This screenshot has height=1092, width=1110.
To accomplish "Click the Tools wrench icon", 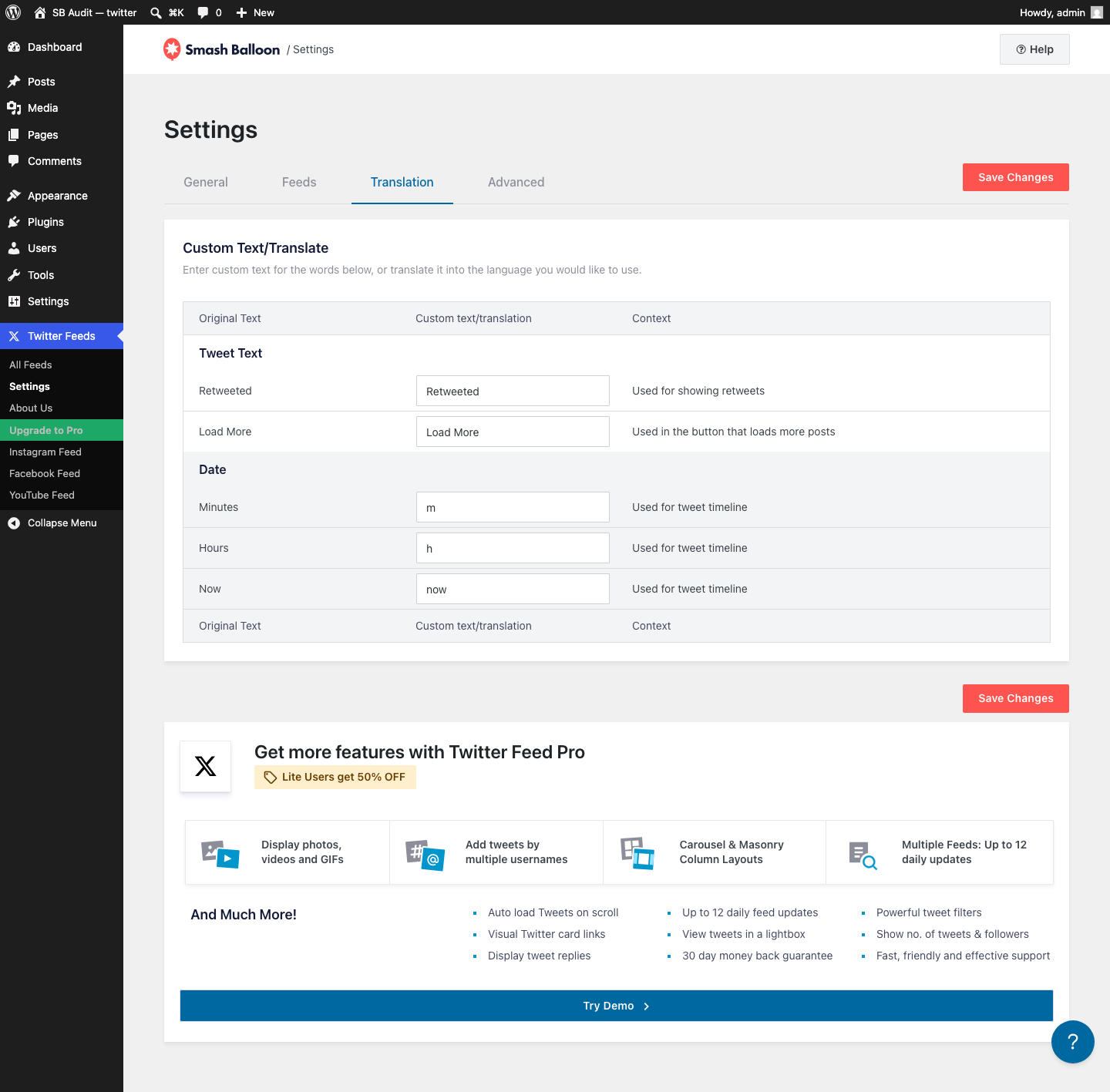I will [14, 275].
